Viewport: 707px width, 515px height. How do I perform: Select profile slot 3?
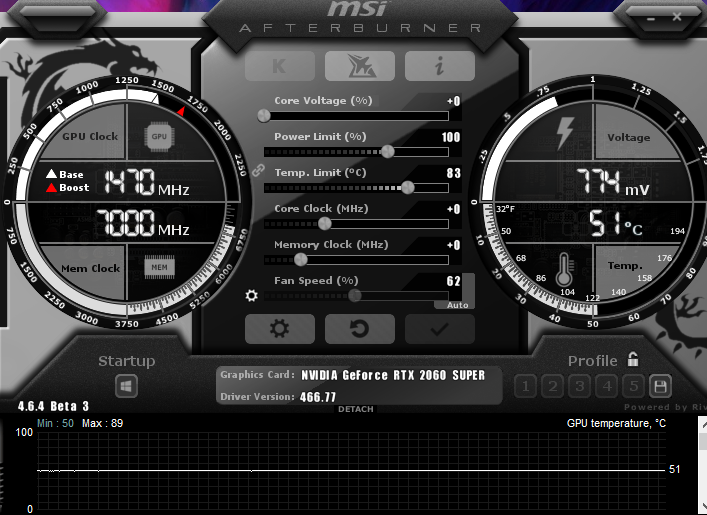click(580, 386)
